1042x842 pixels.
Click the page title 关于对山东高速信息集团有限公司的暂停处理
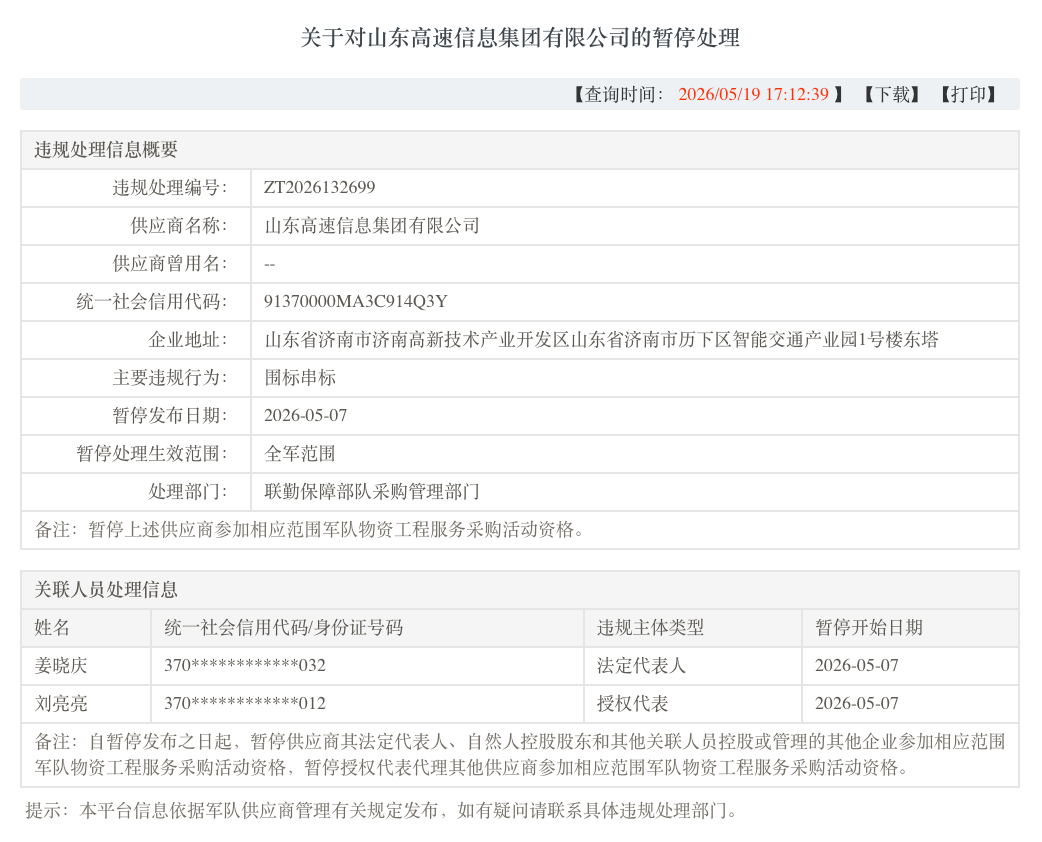coord(520,38)
